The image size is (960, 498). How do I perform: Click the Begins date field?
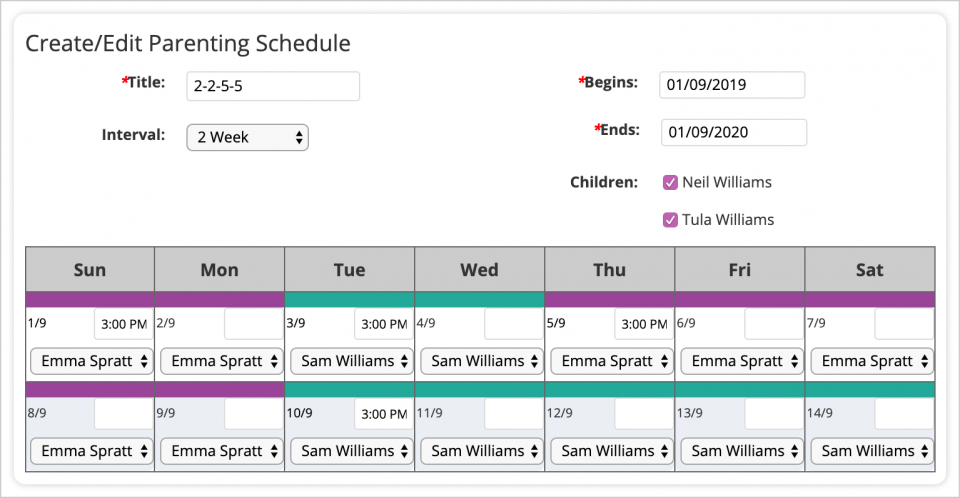[732, 85]
